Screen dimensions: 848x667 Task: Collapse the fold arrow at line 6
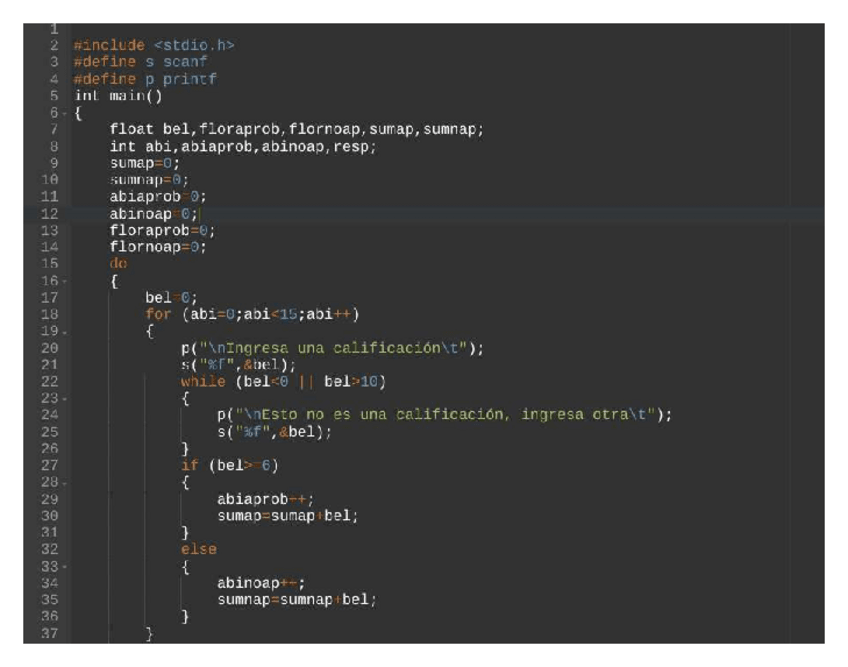click(64, 114)
